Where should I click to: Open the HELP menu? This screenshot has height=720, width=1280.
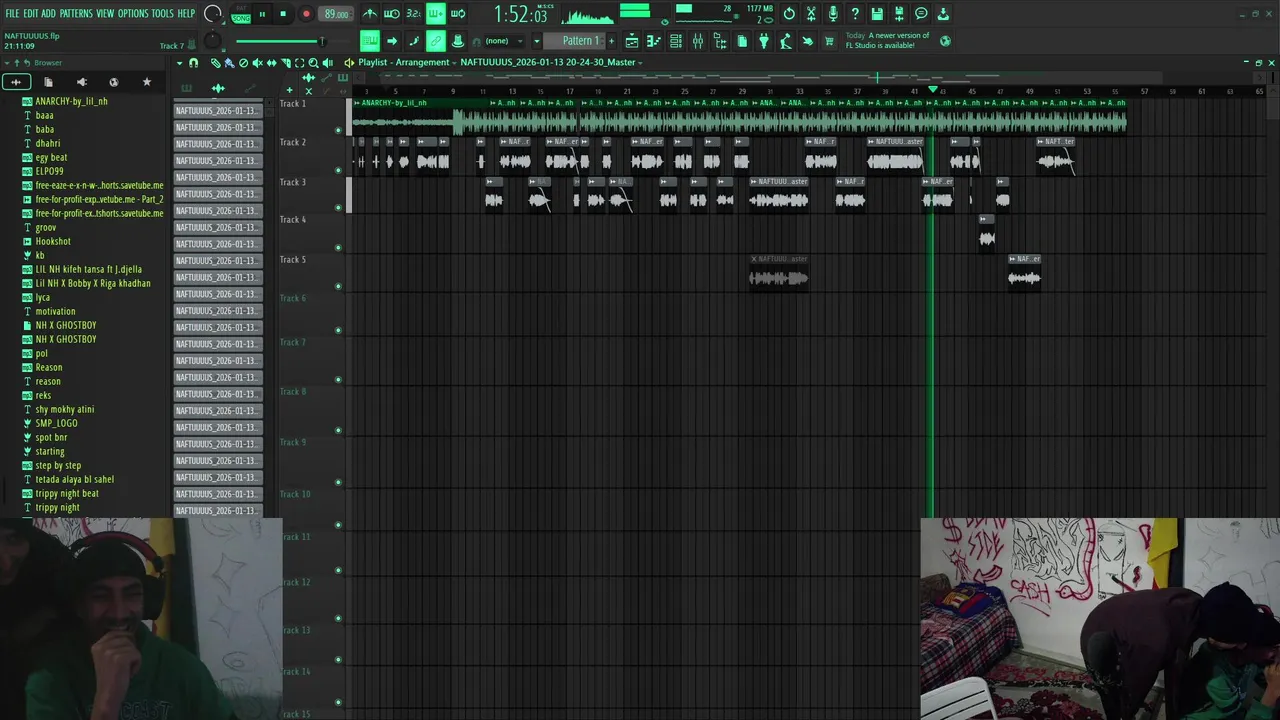pos(186,13)
